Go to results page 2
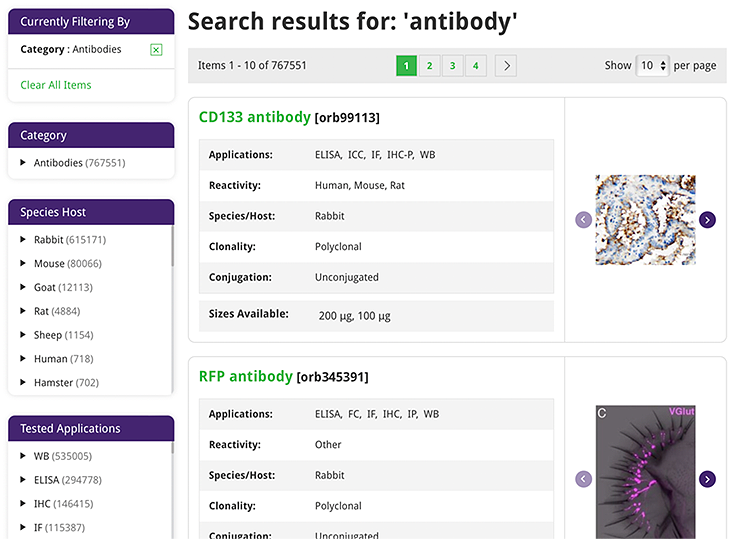The width and height of the screenshot is (735, 539). point(429,66)
